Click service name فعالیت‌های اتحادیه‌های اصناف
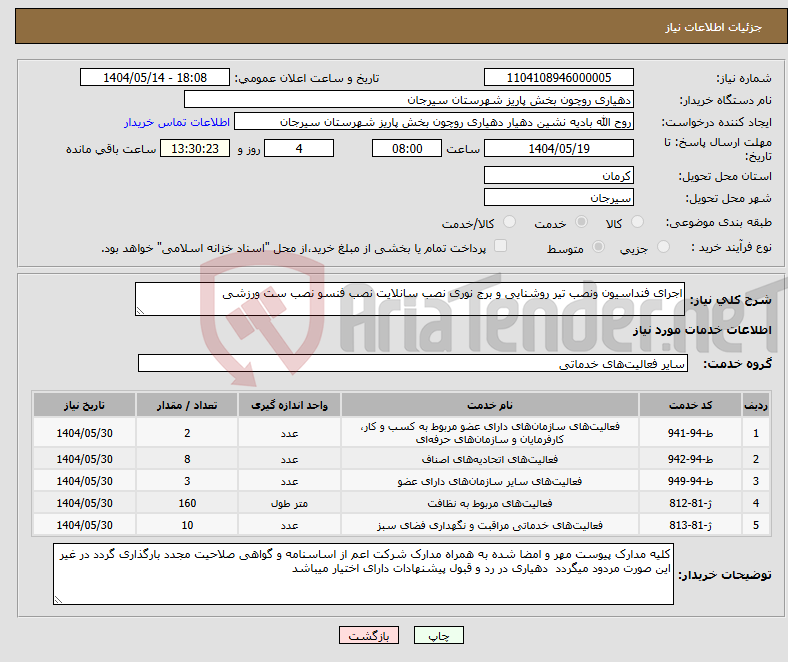Image resolution: width=788 pixels, height=662 pixels. [490, 459]
